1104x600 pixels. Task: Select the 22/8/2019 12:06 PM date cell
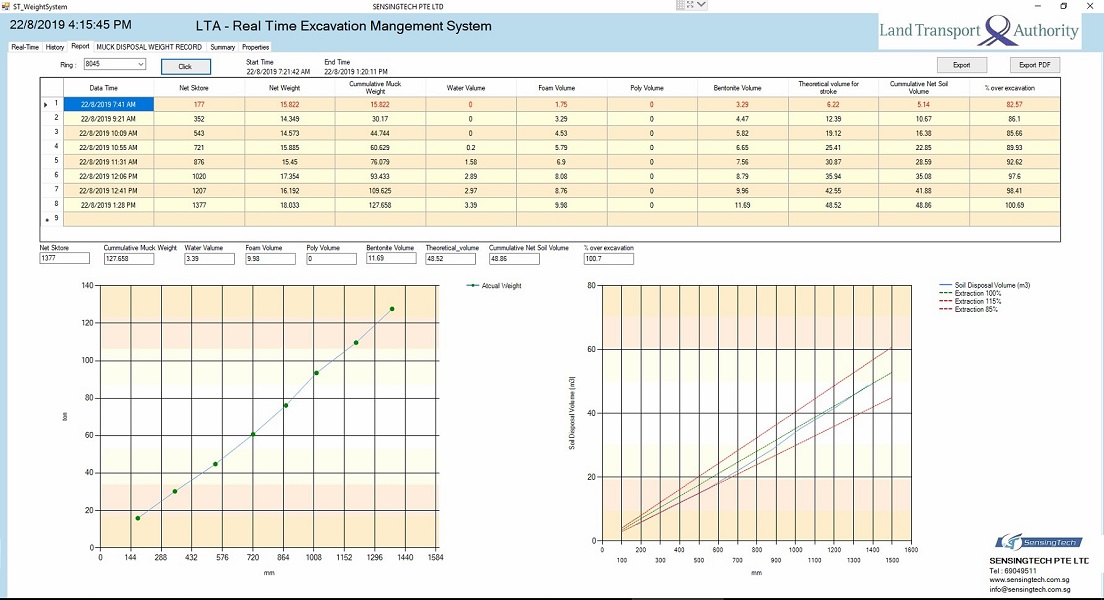click(107, 174)
